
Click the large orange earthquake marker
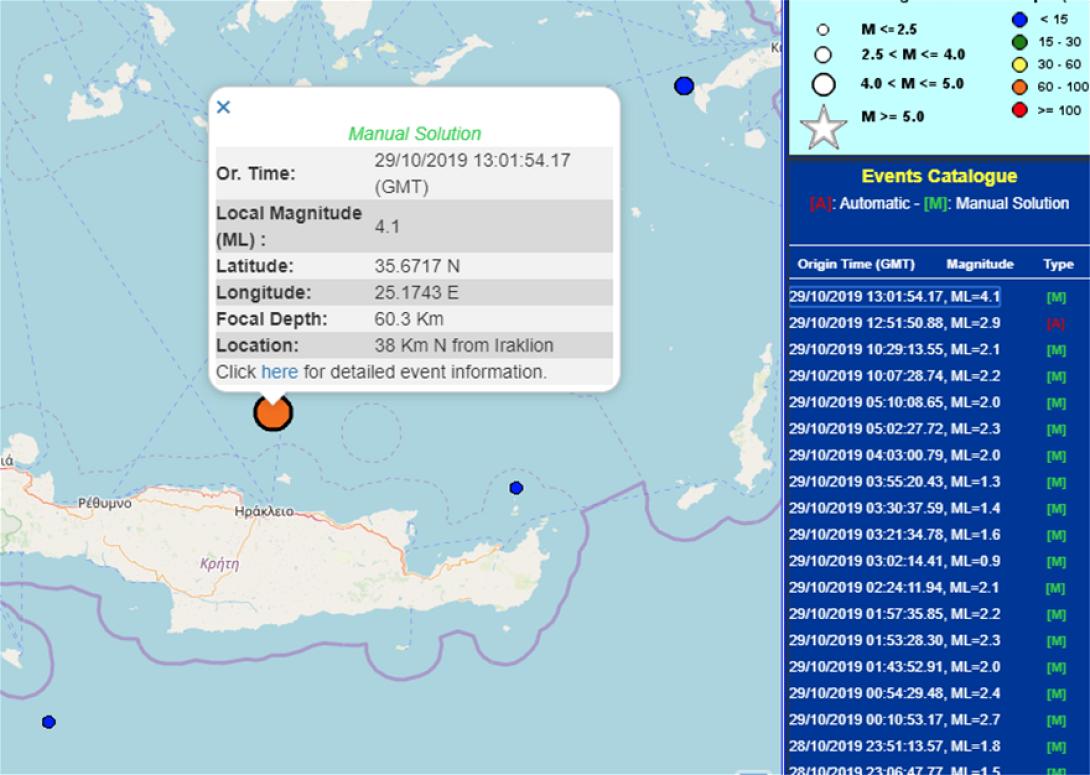tap(273, 412)
